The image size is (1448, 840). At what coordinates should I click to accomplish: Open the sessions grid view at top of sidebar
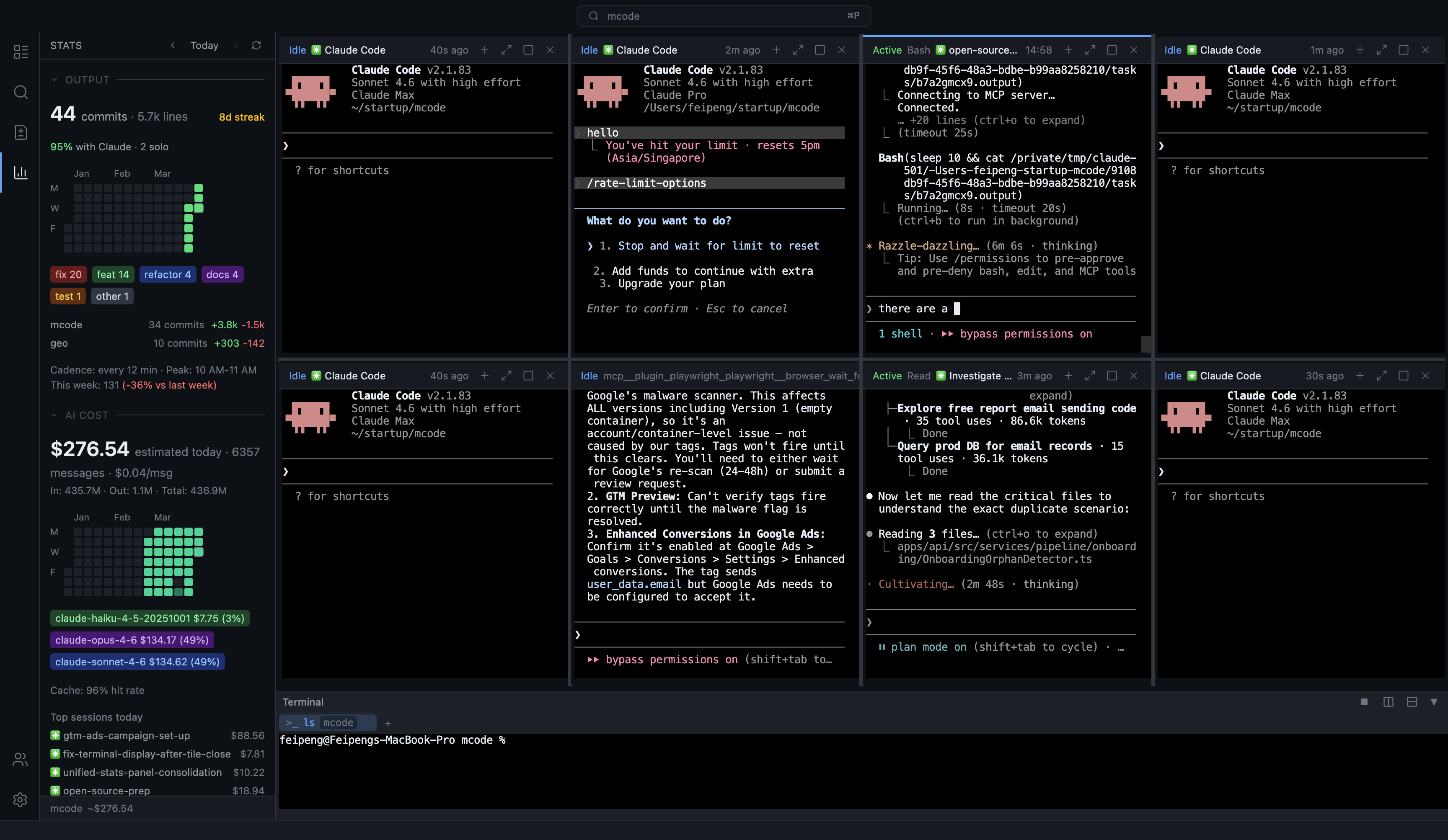(x=21, y=52)
